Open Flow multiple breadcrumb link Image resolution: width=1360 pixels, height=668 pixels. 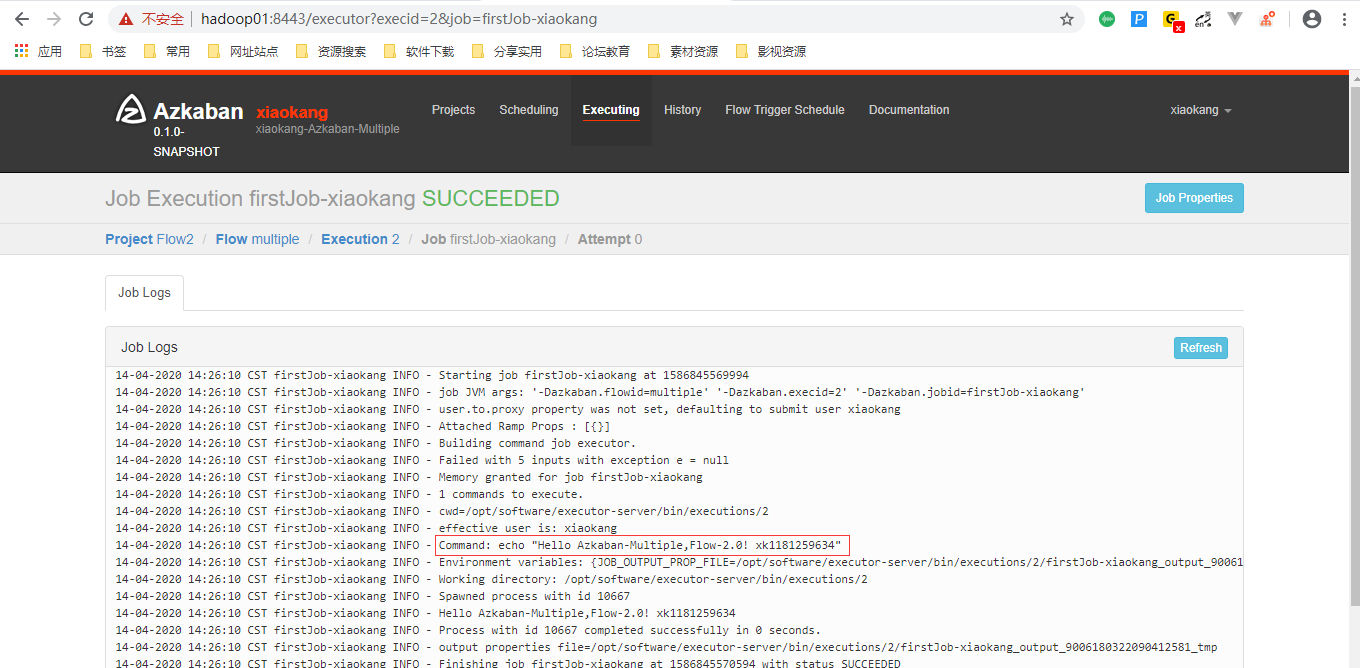(257, 239)
